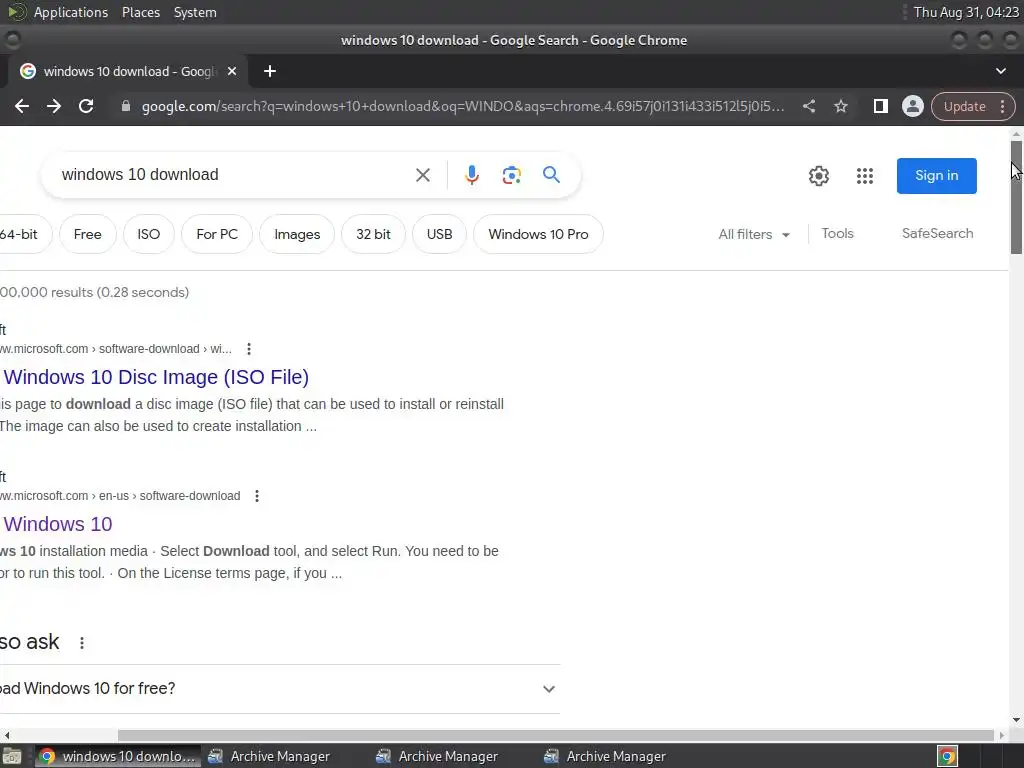Click the results count text
The width and height of the screenshot is (1024, 768).
click(95, 292)
